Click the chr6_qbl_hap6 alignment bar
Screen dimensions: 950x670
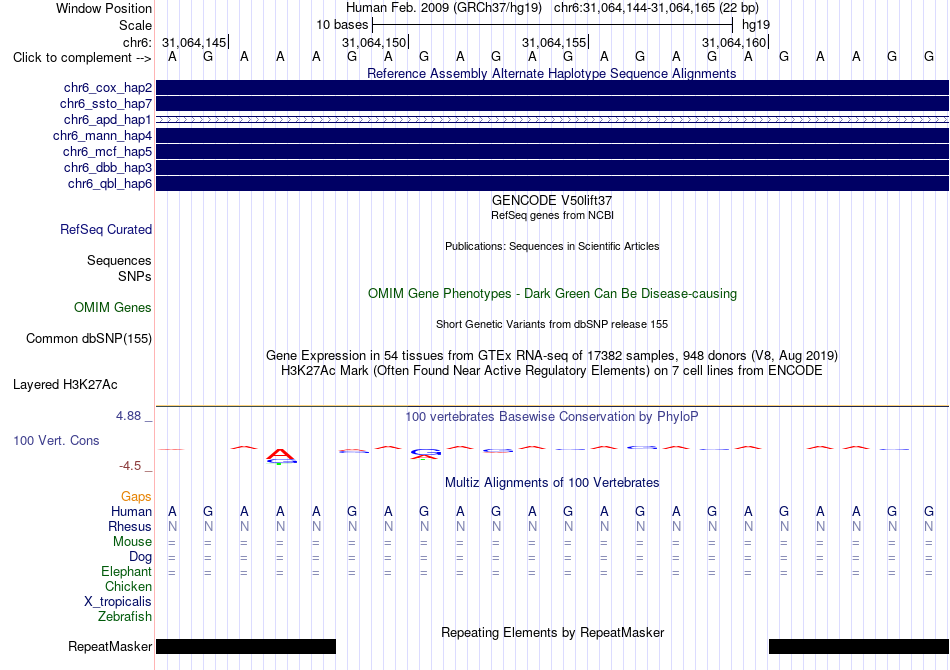point(552,184)
